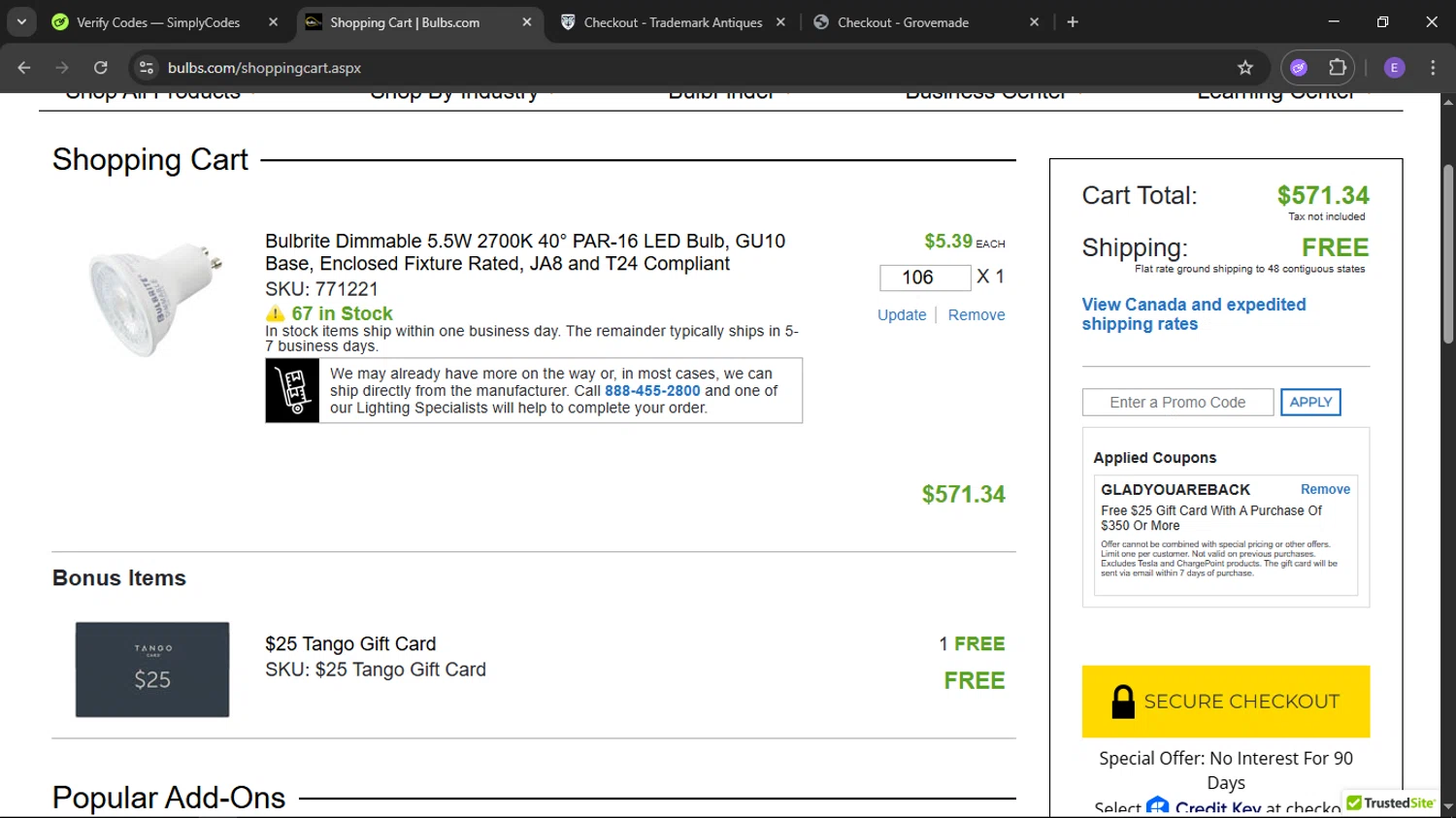Click the lock icon on checkout button

(1123, 702)
